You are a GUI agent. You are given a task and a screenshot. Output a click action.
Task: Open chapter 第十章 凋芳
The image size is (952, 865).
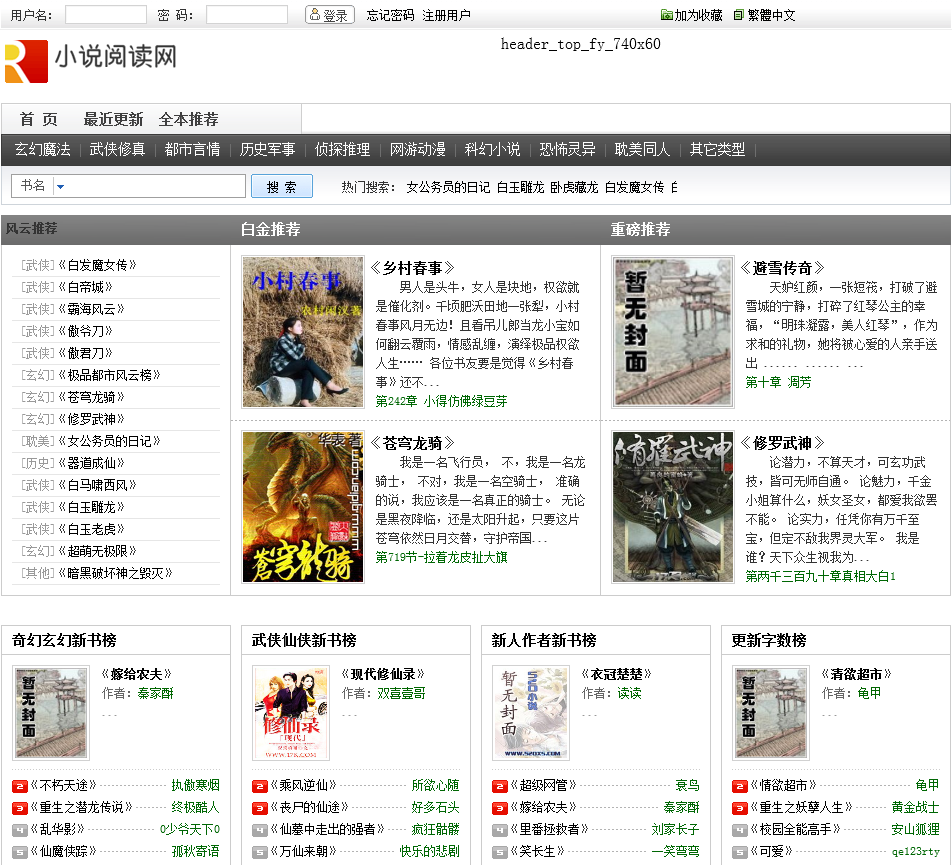[x=778, y=382]
